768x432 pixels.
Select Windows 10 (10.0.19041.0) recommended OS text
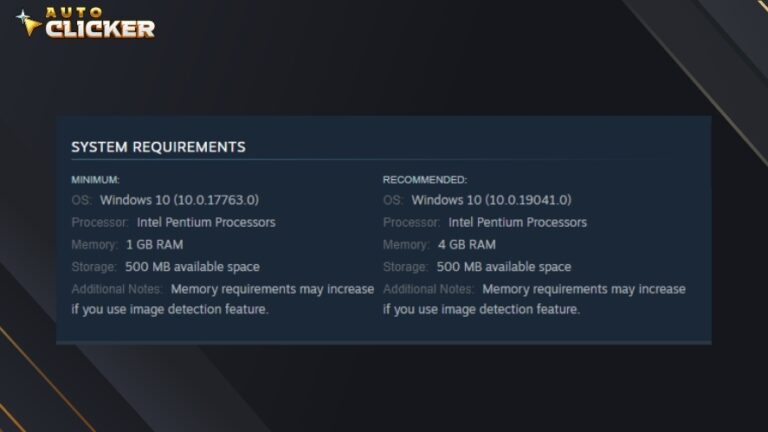[491, 200]
